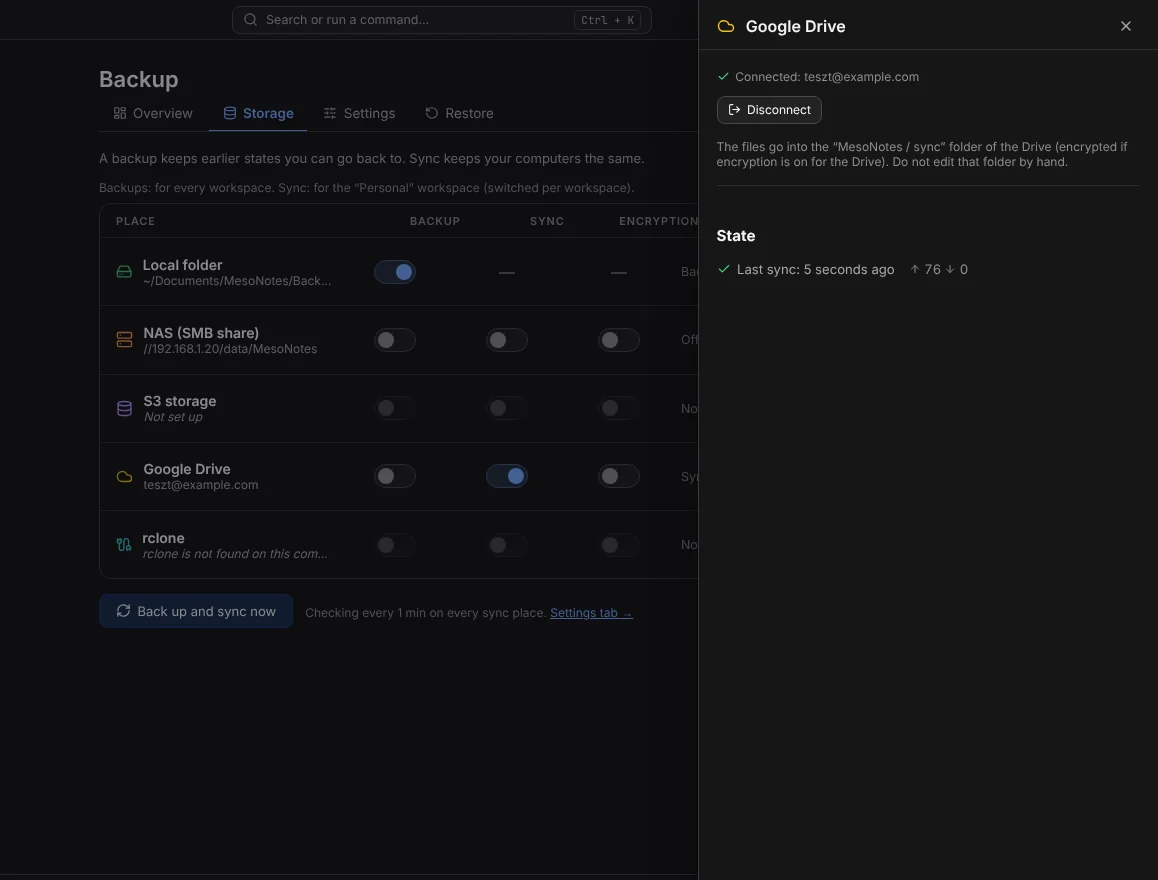Click the Overview tab grid icon
The height and width of the screenshot is (880, 1158).
[x=120, y=113]
